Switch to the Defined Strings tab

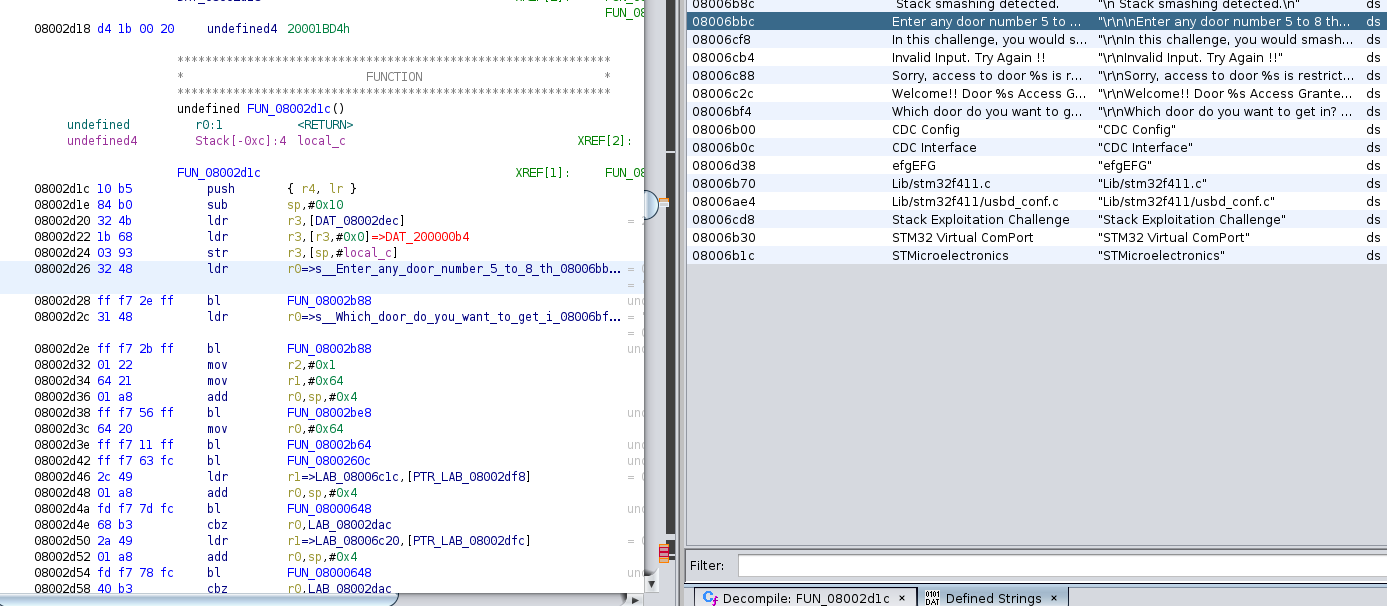[995, 597]
